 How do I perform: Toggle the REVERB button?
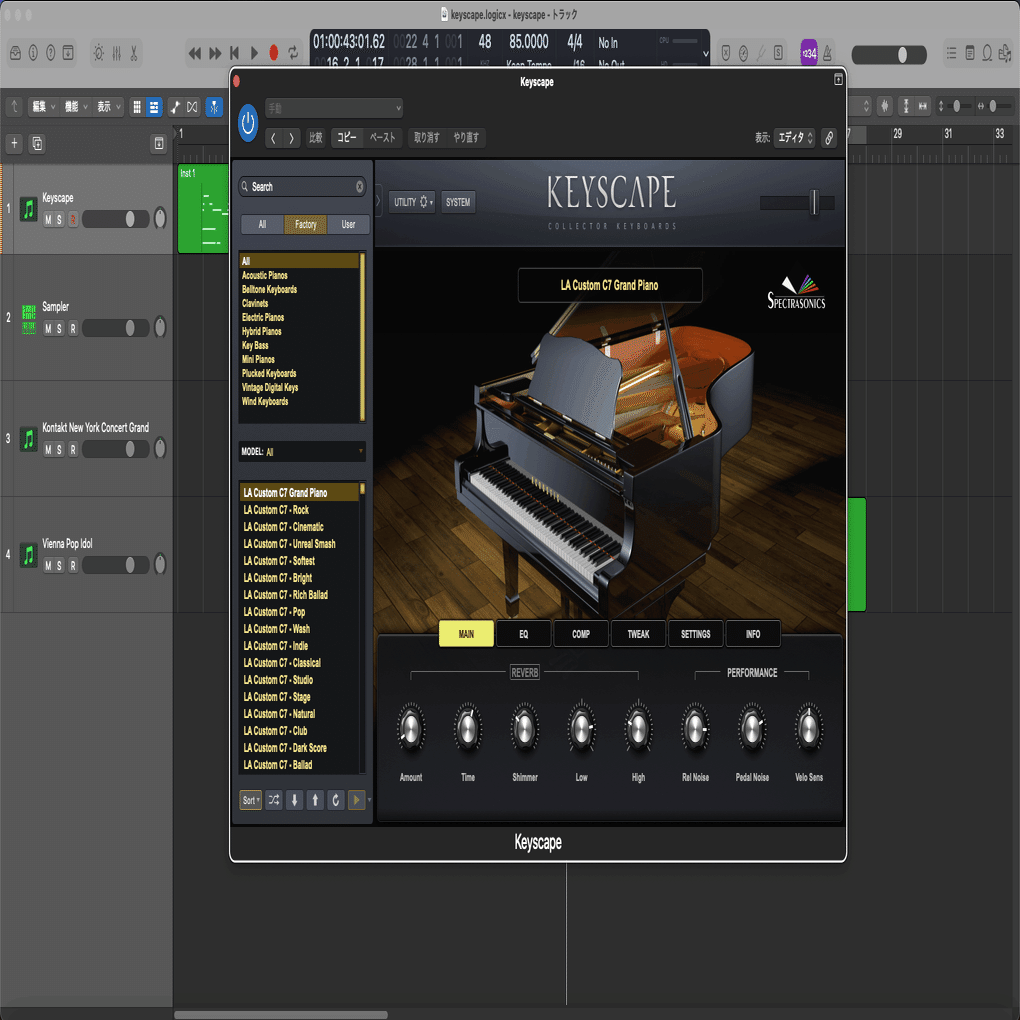[x=524, y=673]
